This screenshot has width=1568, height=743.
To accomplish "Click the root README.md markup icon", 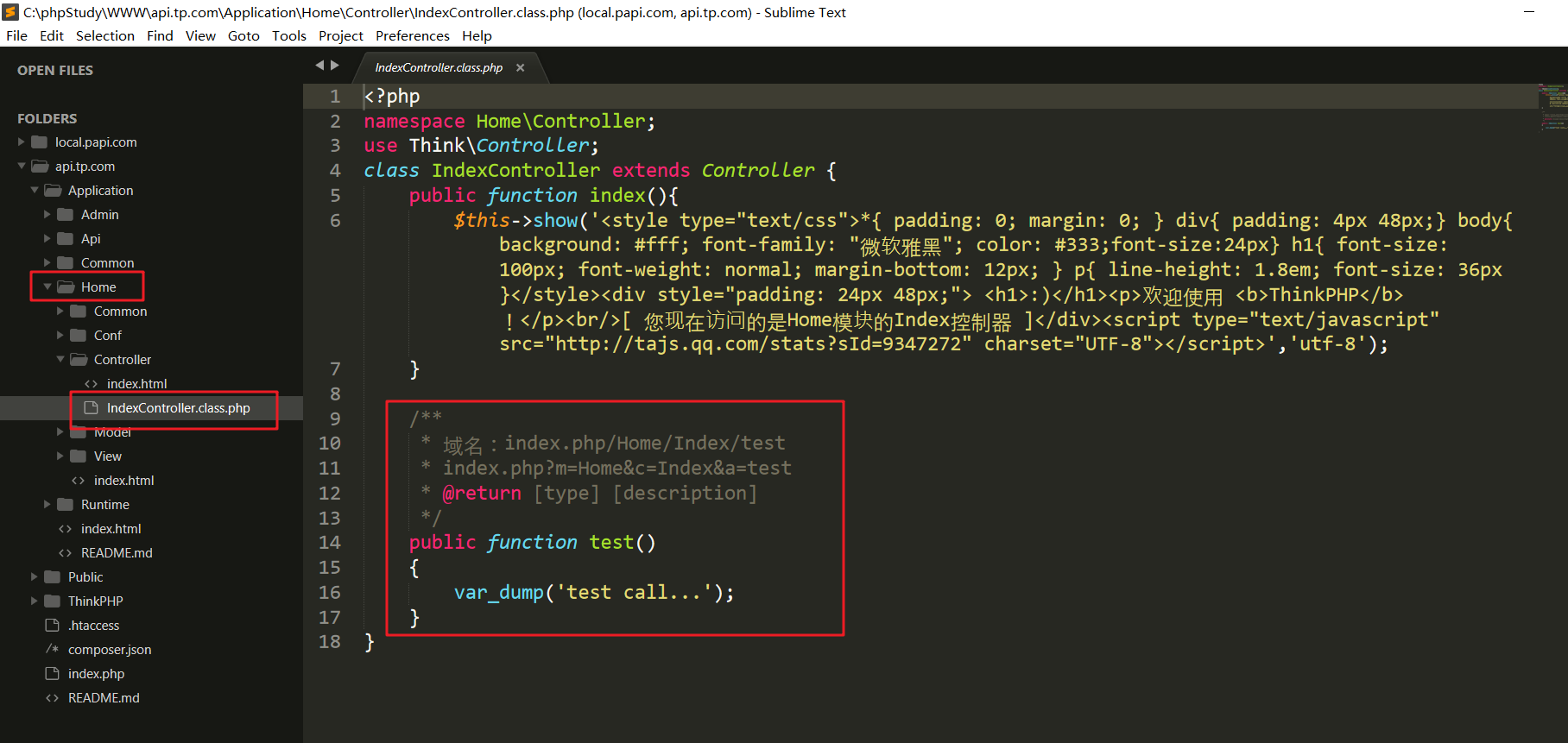I will [x=52, y=698].
